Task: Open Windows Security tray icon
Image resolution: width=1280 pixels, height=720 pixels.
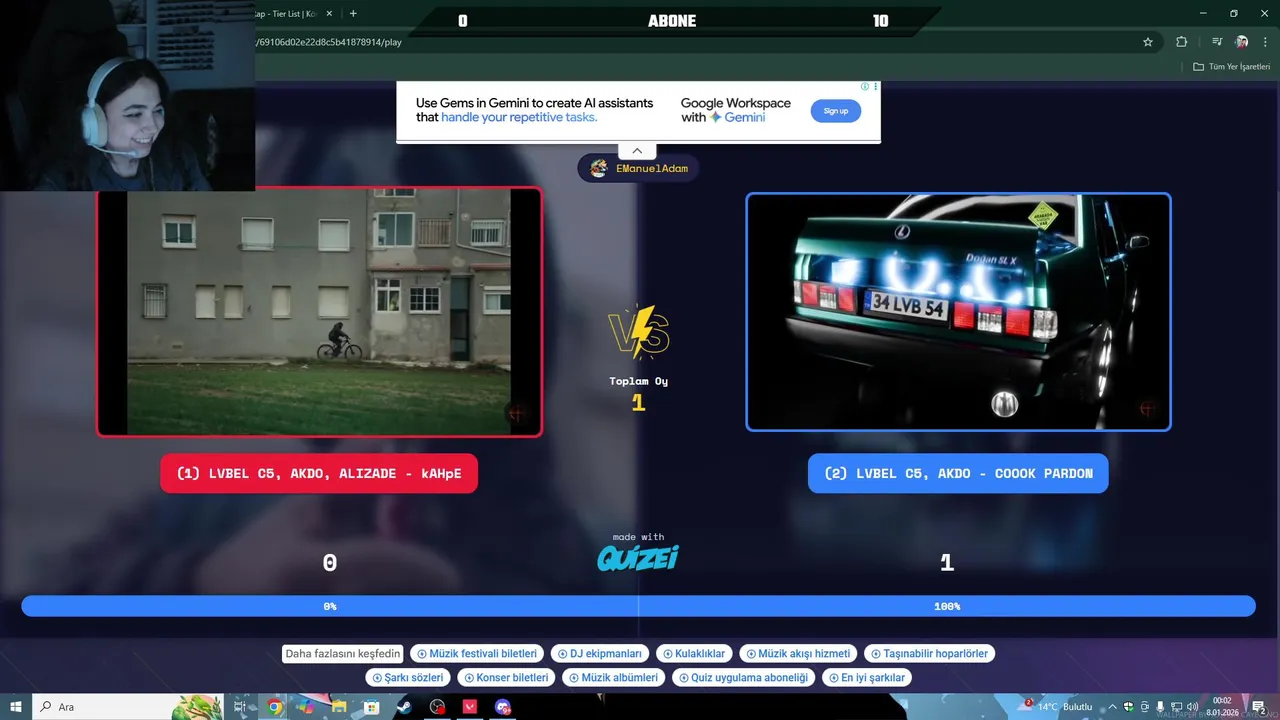Action: (1129, 707)
